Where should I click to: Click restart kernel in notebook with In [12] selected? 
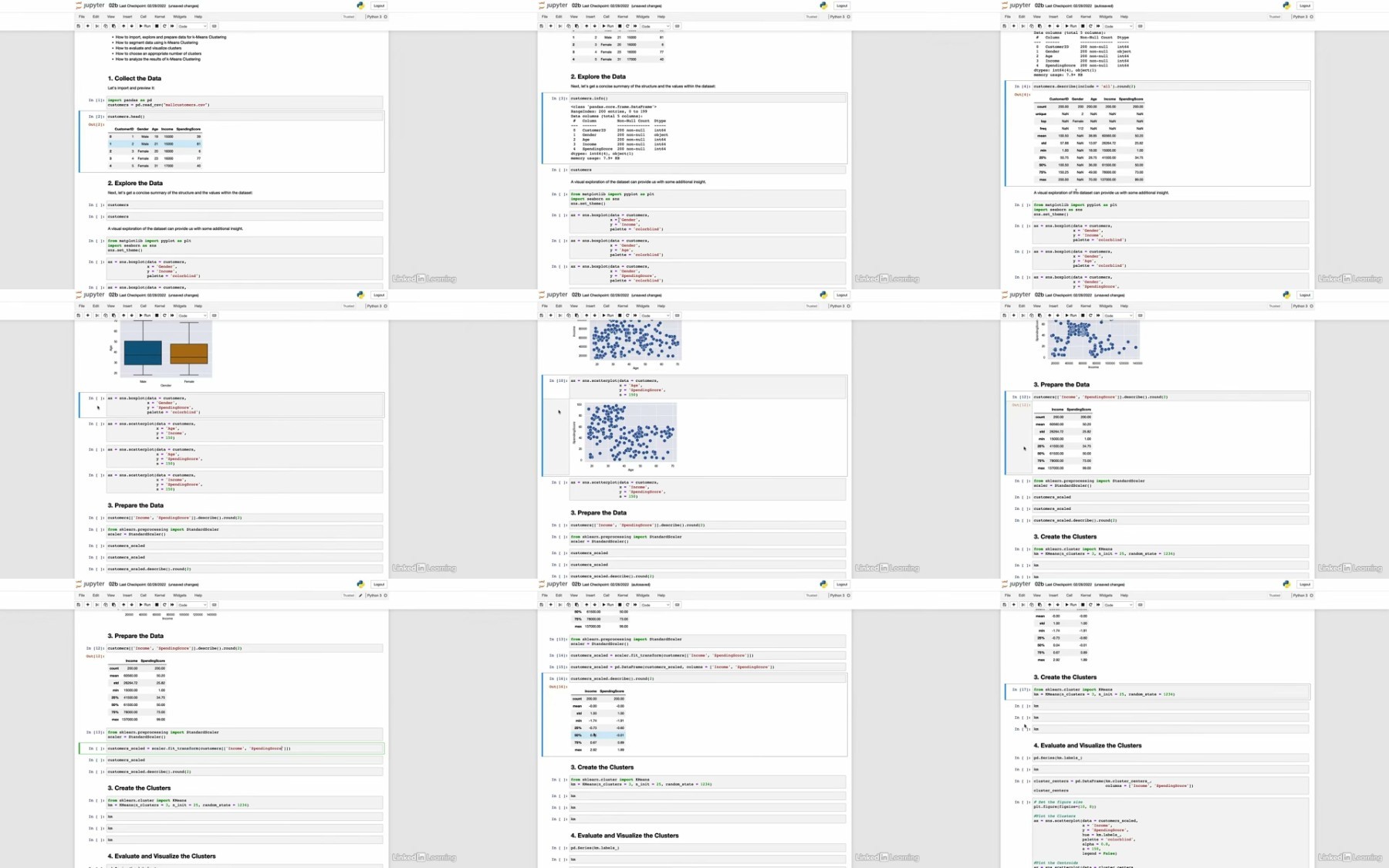click(x=1090, y=316)
